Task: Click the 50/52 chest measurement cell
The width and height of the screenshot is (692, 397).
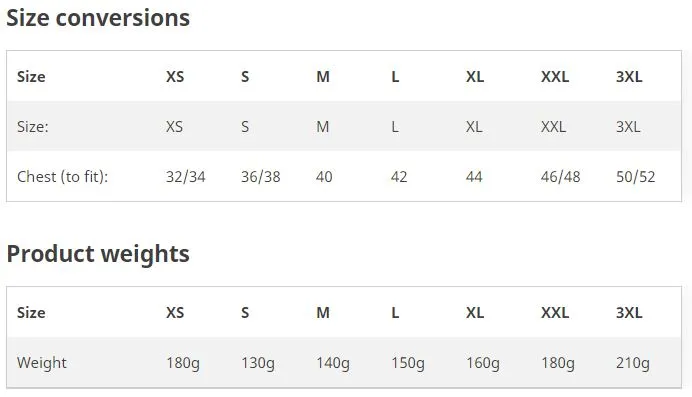Action: coord(636,177)
